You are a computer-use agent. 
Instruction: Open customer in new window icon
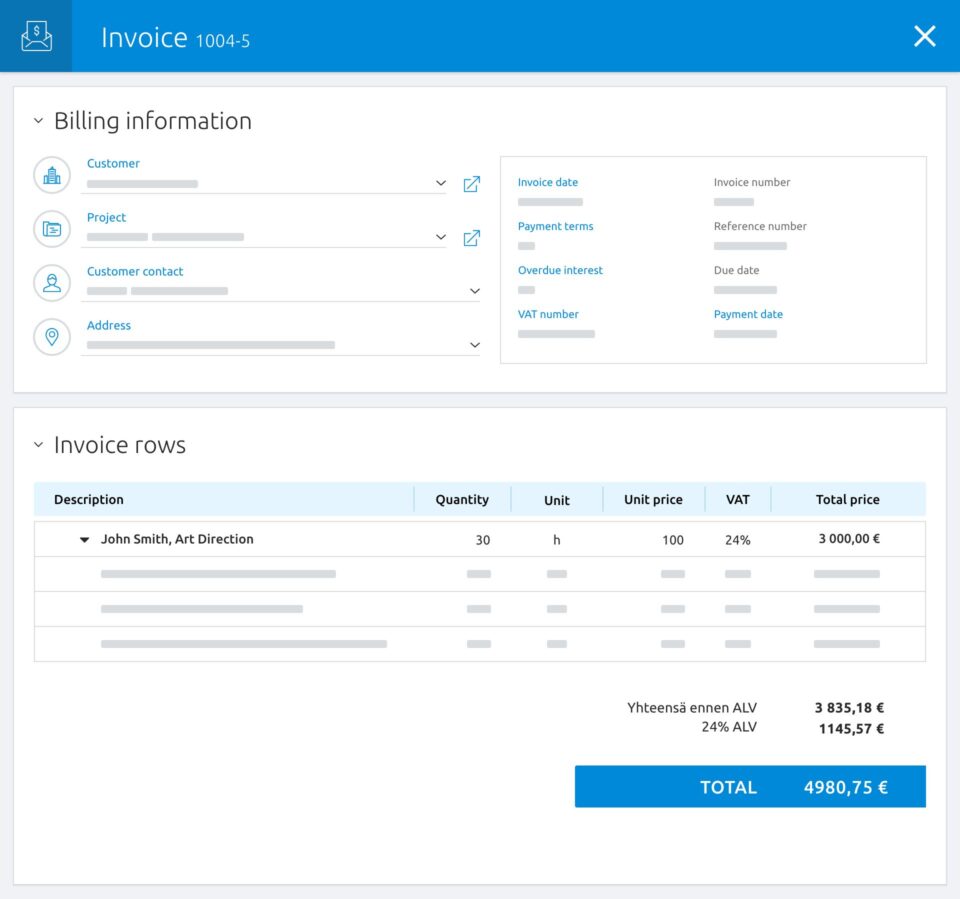click(x=471, y=184)
